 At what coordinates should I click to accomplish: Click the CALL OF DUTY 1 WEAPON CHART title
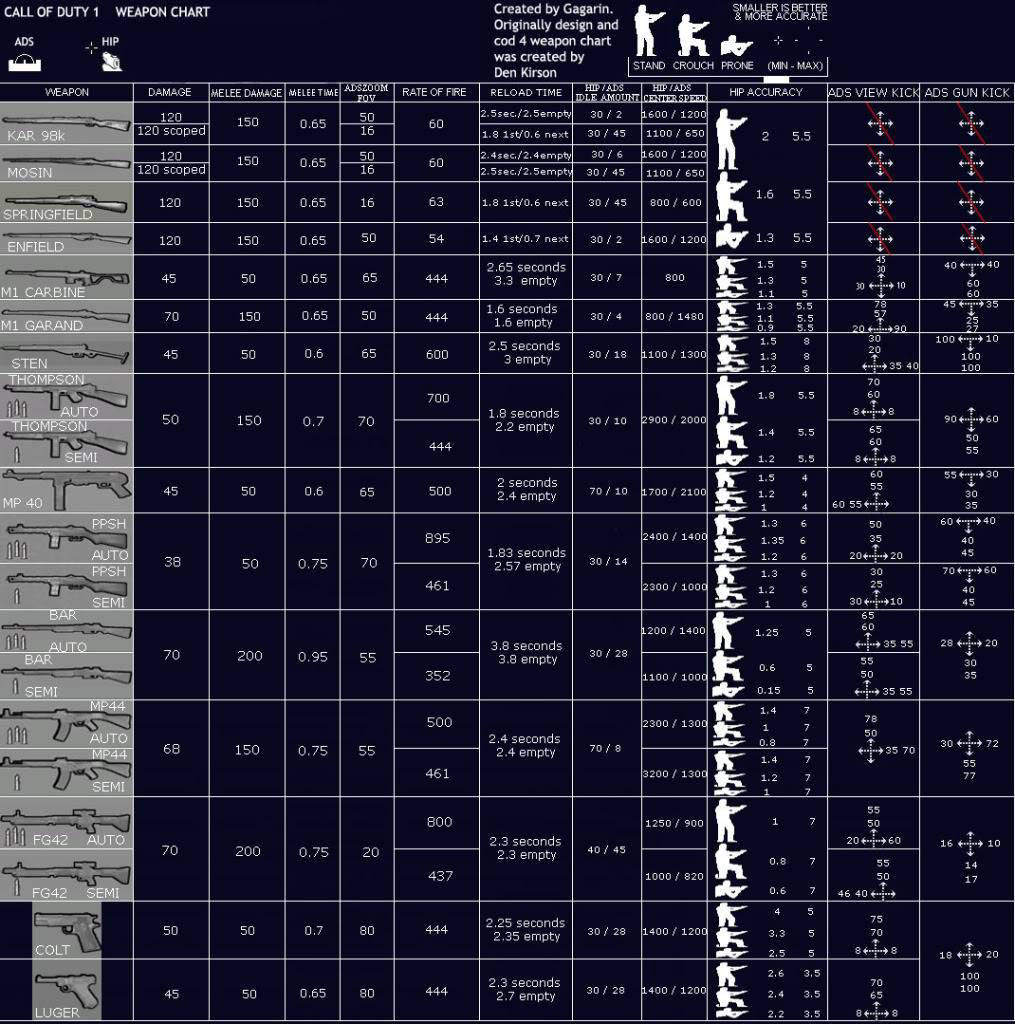coord(106,12)
